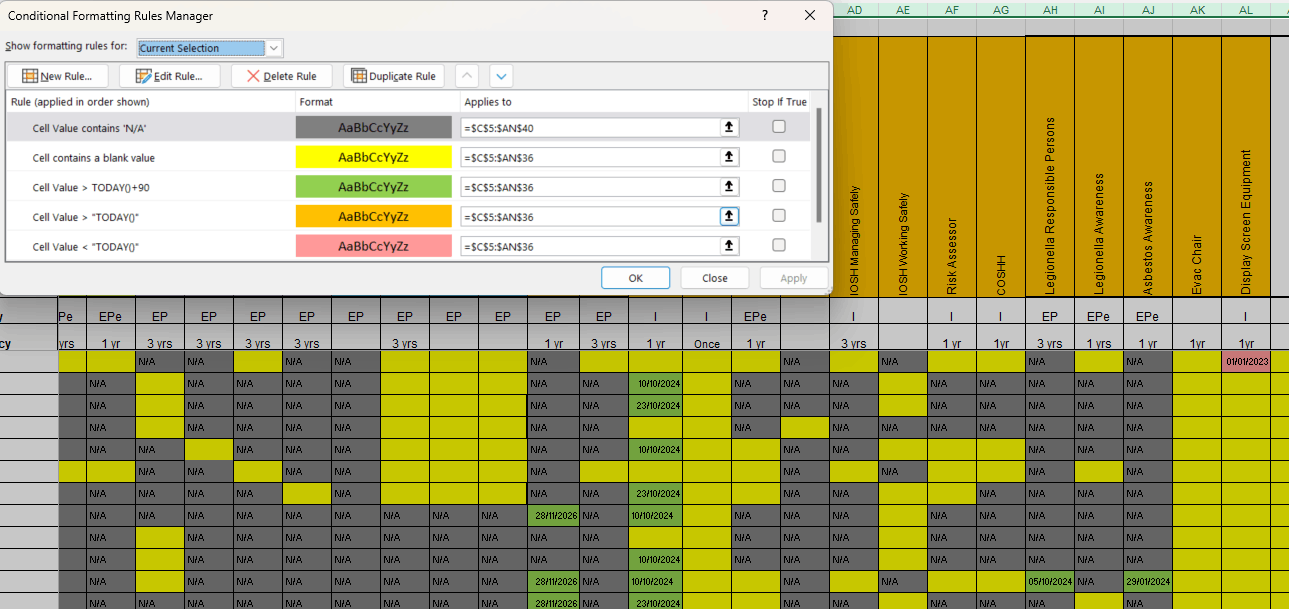This screenshot has height=609, width=1289.
Task: Delete the selected formatting rule
Action: click(282, 76)
